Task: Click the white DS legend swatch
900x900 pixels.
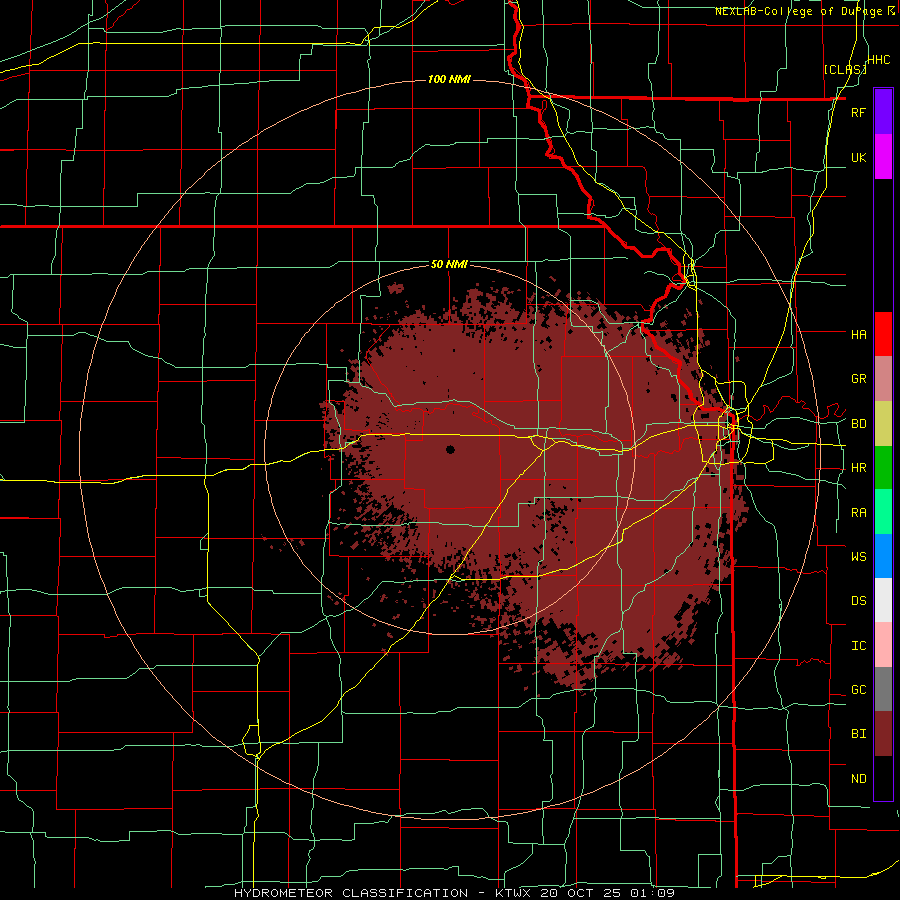Action: [883, 600]
